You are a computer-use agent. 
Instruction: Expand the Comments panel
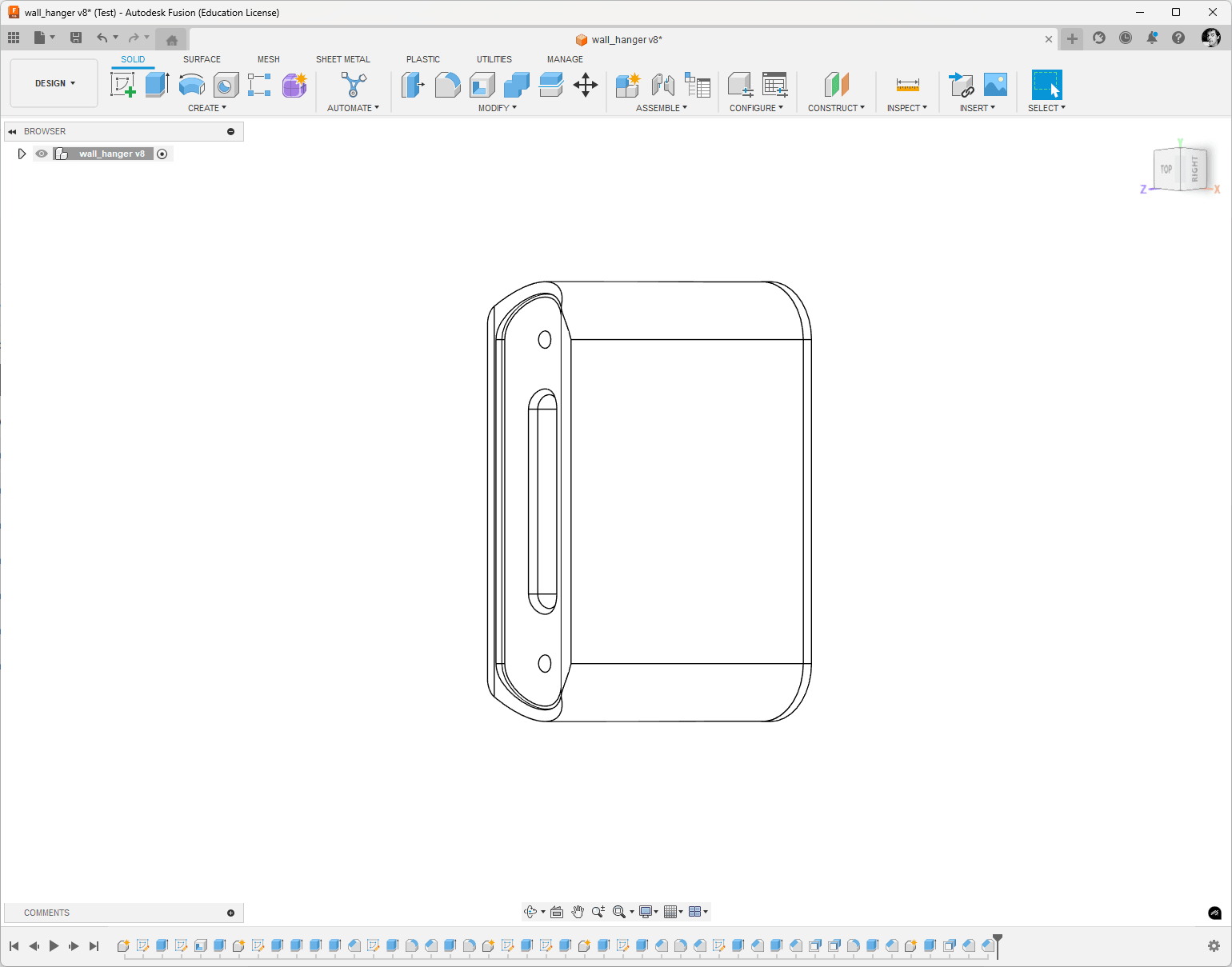(x=231, y=913)
